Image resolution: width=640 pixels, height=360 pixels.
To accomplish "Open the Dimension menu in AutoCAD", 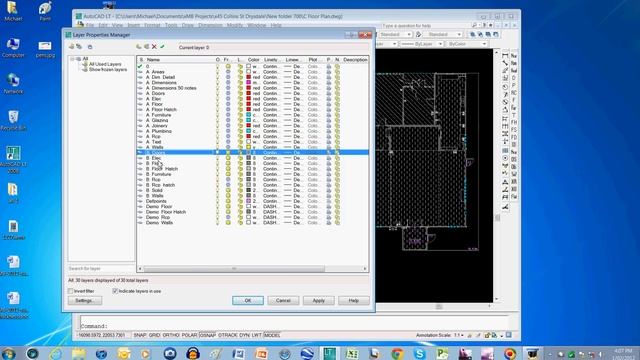I will (x=210, y=25).
